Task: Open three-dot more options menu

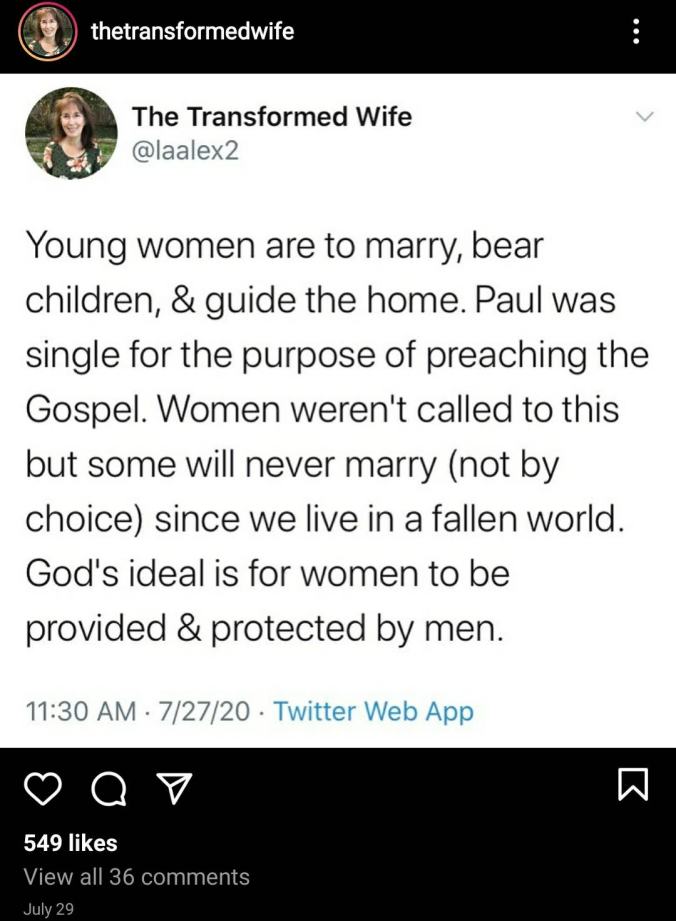Action: (x=637, y=31)
